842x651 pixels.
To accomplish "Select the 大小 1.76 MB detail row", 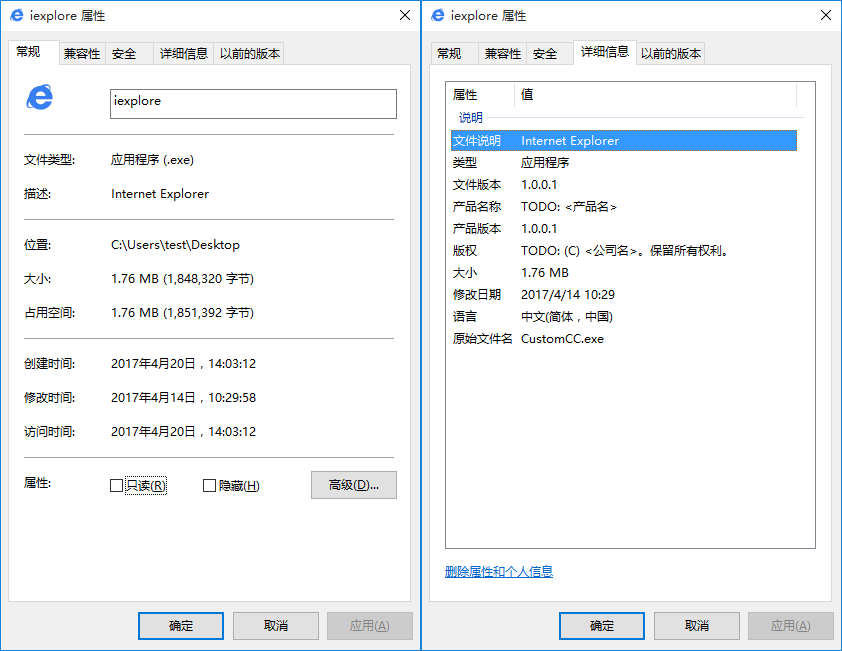I will tap(623, 273).
